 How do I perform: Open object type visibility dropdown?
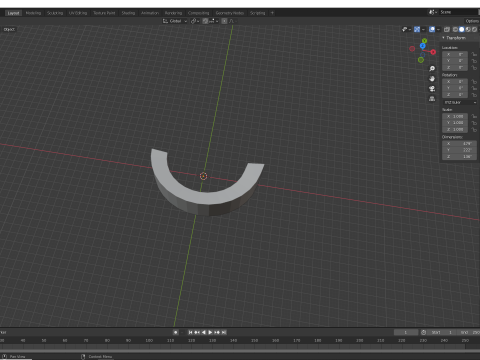point(406,29)
